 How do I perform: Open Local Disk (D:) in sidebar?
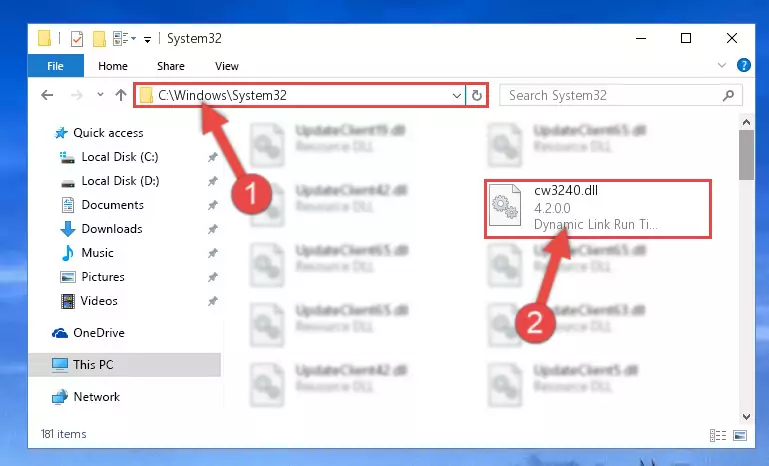click(109, 181)
